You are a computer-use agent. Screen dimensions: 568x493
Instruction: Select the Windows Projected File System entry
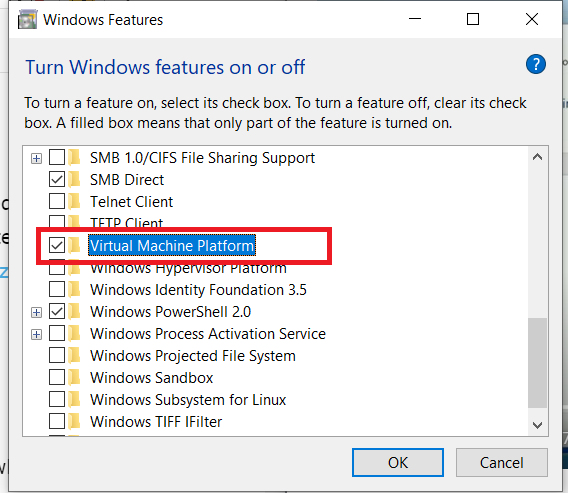click(193, 356)
